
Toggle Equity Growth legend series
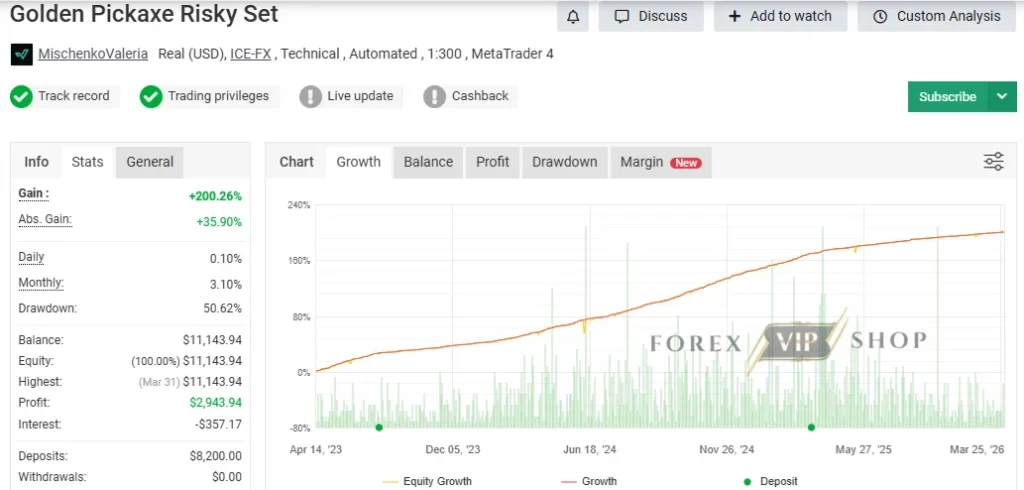tap(426, 482)
